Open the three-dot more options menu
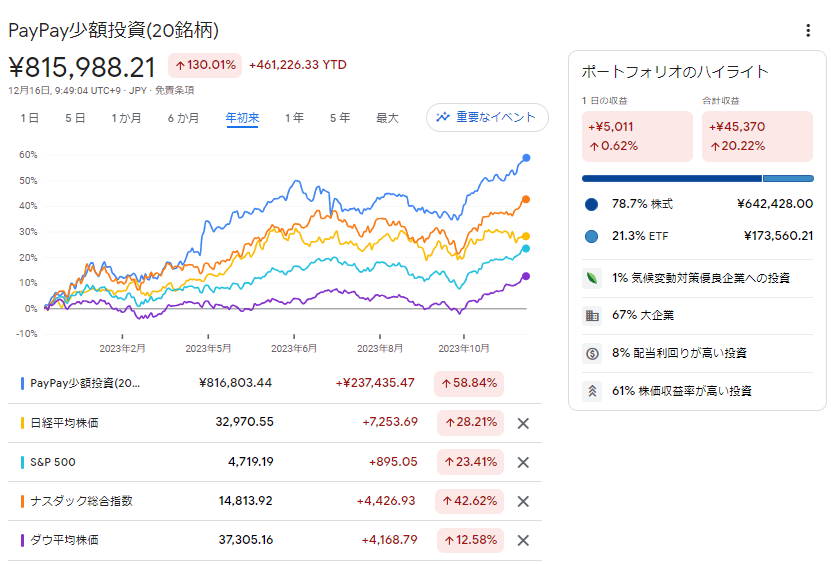The image size is (831, 564). point(808,31)
